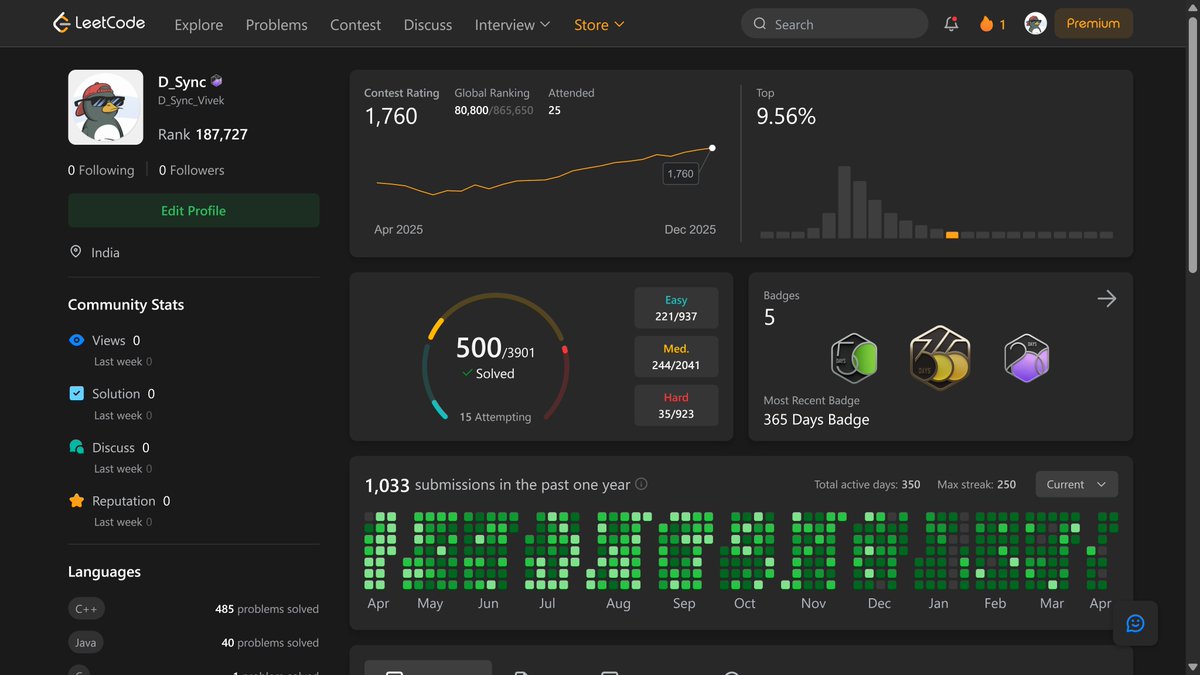Click the Discuss icon in Community Stats
The height and width of the screenshot is (675, 1200).
78,447
